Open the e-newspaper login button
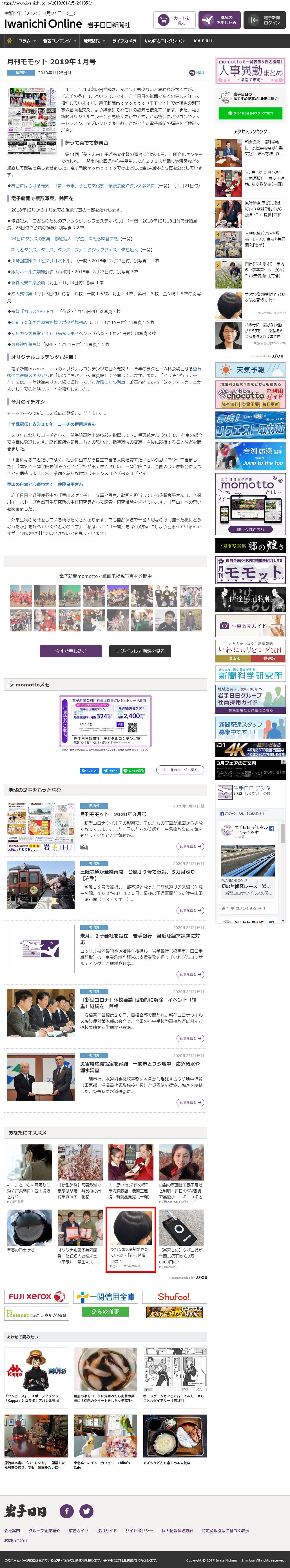 pos(264,20)
